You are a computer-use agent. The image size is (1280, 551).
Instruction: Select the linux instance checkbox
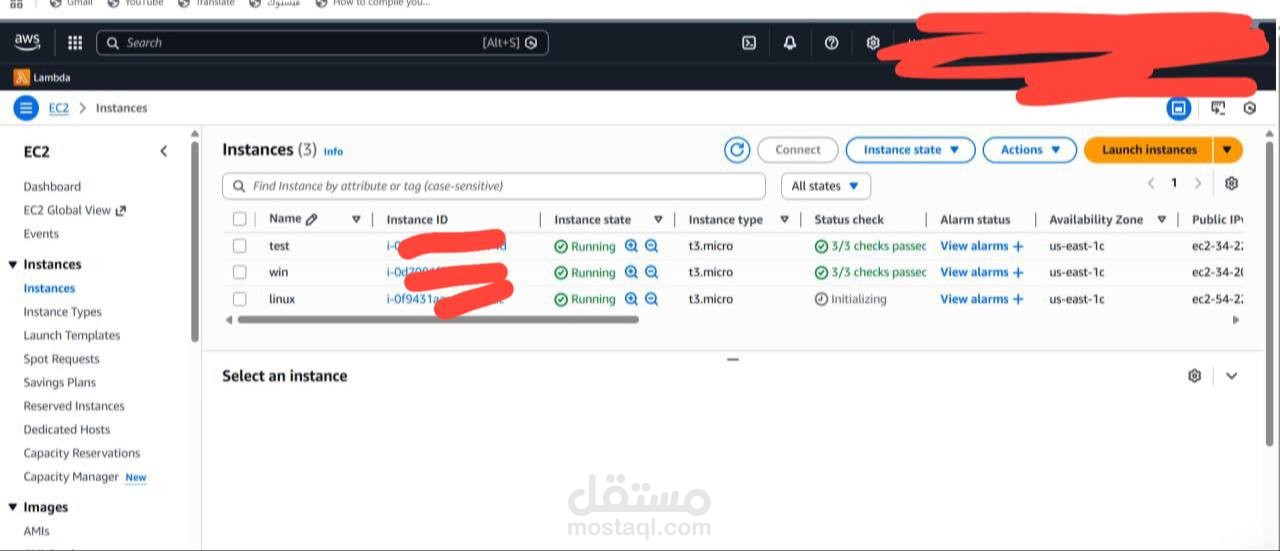tap(239, 299)
